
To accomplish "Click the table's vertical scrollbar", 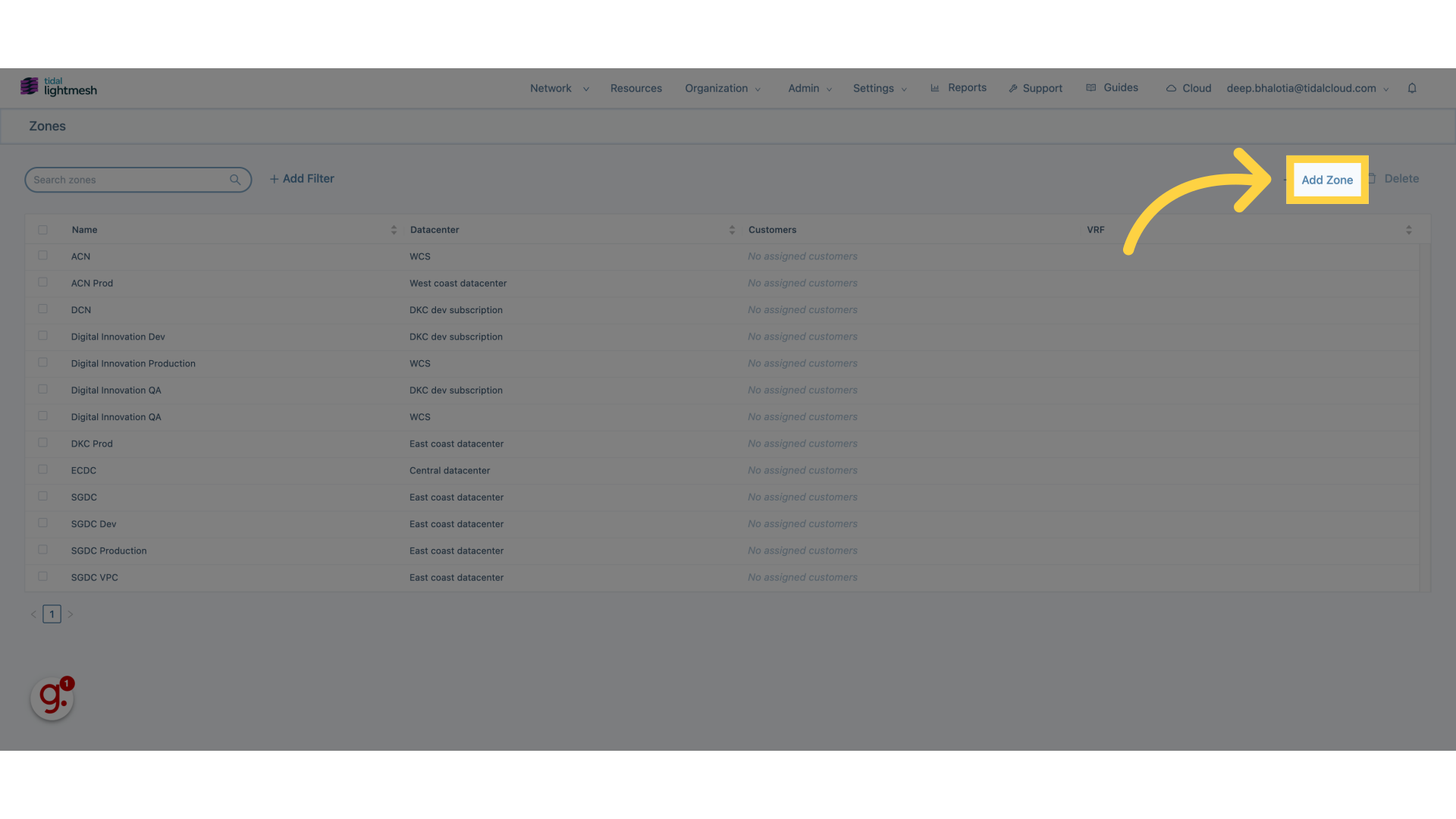I will (x=1425, y=417).
